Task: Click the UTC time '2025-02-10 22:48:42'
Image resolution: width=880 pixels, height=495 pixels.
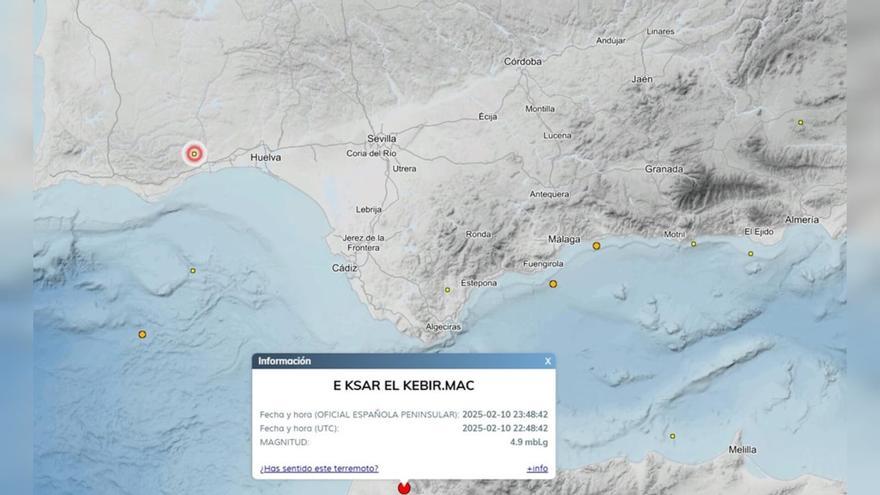Action: coord(505,428)
